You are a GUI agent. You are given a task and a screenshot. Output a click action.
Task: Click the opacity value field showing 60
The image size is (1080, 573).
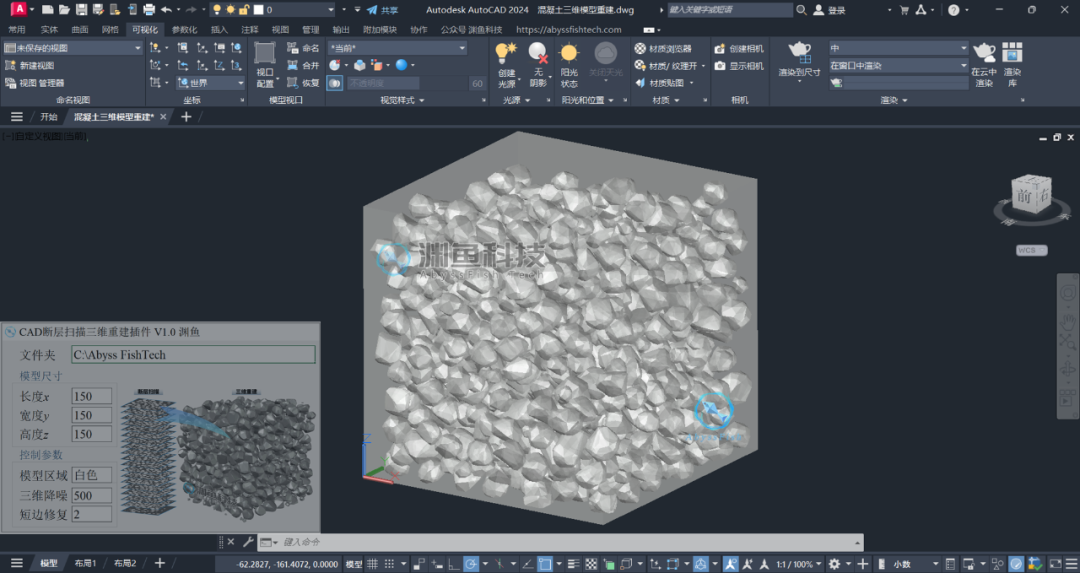(x=477, y=83)
